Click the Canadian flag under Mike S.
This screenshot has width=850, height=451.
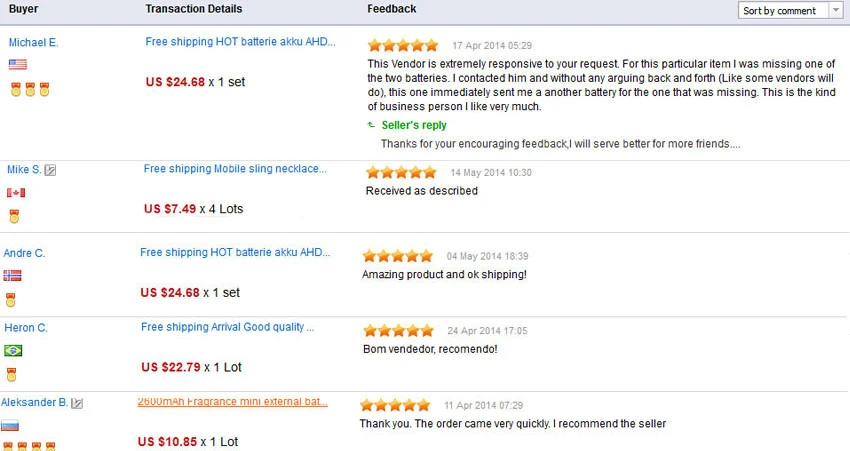[x=15, y=193]
